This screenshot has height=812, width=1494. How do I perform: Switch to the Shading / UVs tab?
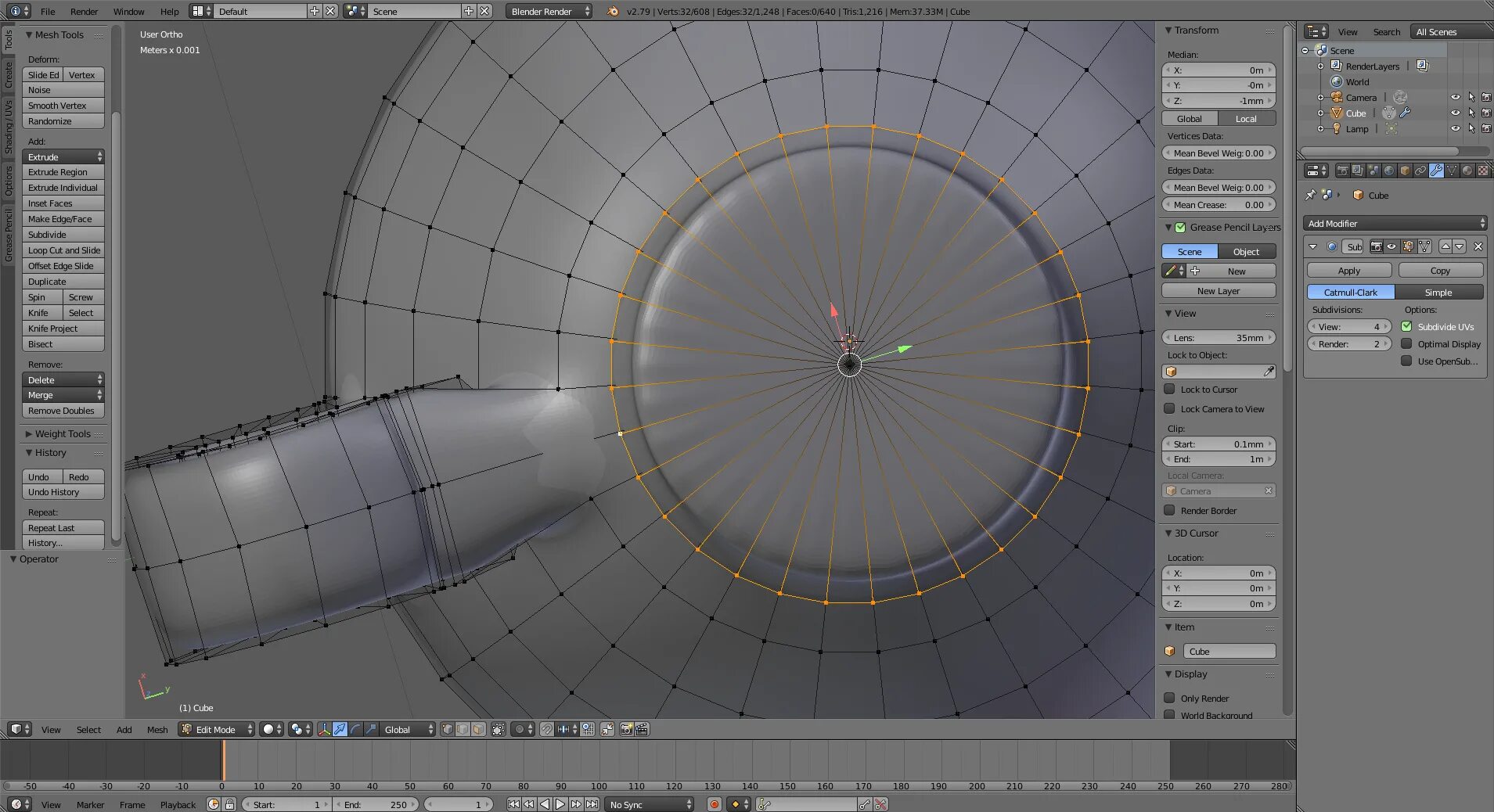click(8, 127)
